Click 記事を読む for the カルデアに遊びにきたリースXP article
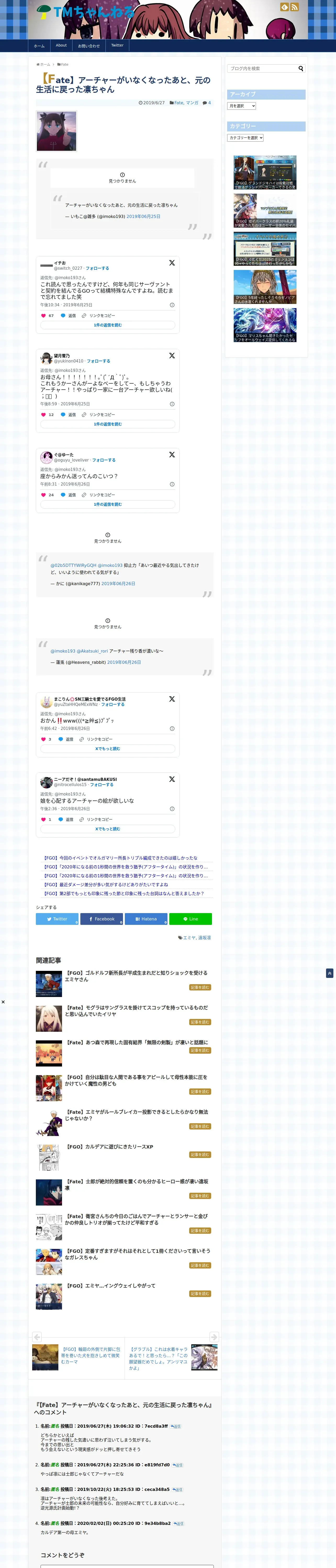The width and height of the screenshot is (336, 1568). coord(200,1155)
